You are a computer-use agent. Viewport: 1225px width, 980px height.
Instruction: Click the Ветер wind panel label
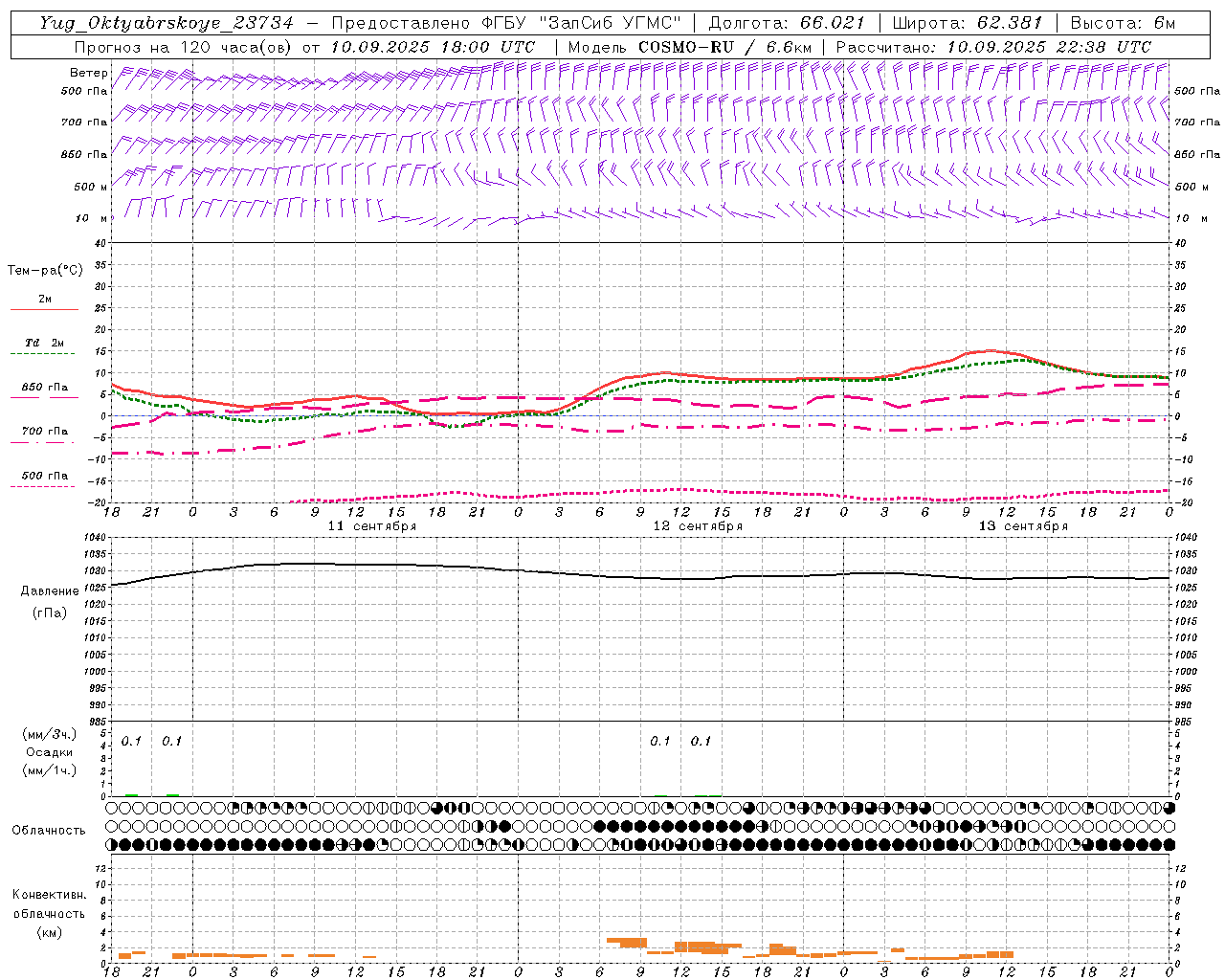click(88, 73)
